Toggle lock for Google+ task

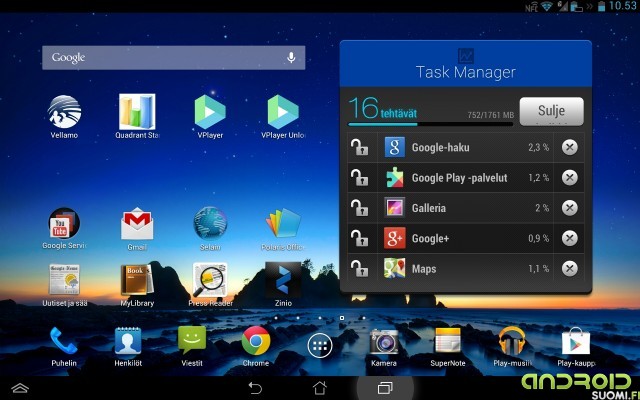pos(359,238)
